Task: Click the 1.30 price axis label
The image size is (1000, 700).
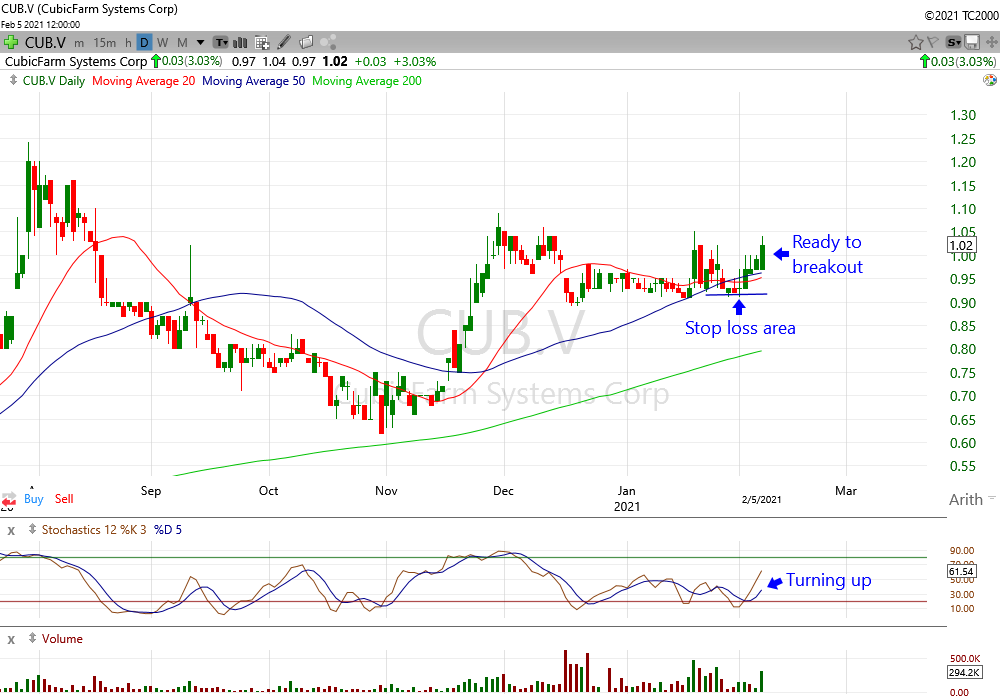Action: (x=962, y=115)
